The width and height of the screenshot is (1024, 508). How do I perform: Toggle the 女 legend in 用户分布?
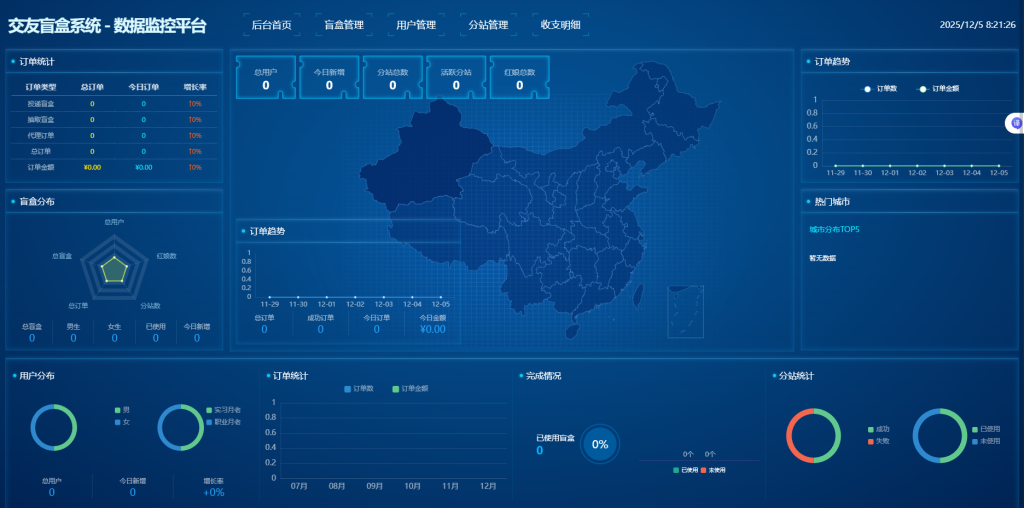point(122,422)
